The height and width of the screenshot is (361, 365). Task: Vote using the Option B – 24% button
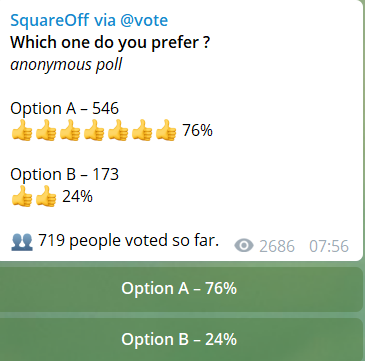tap(181, 339)
